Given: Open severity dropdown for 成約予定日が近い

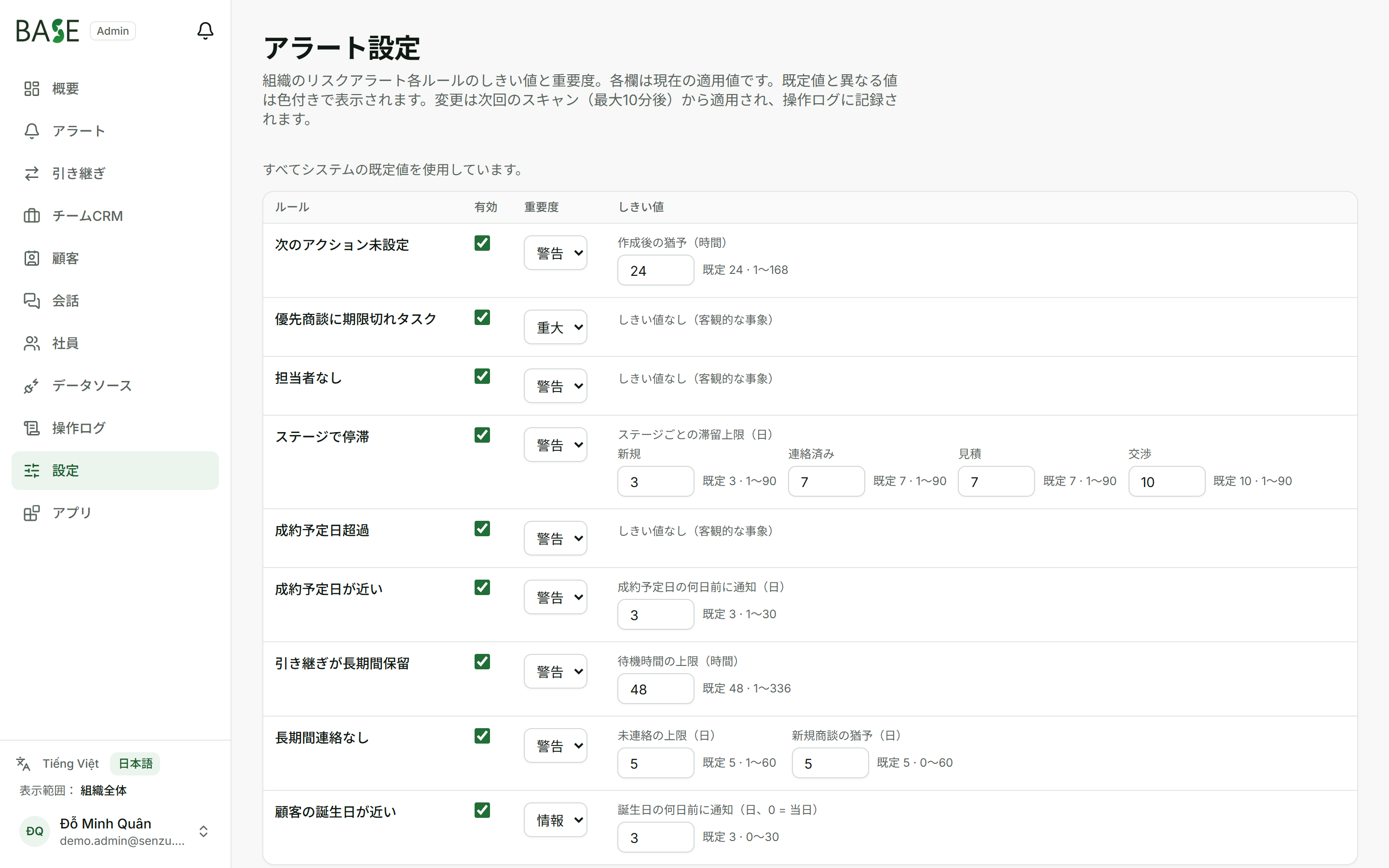Looking at the screenshot, I should (555, 597).
